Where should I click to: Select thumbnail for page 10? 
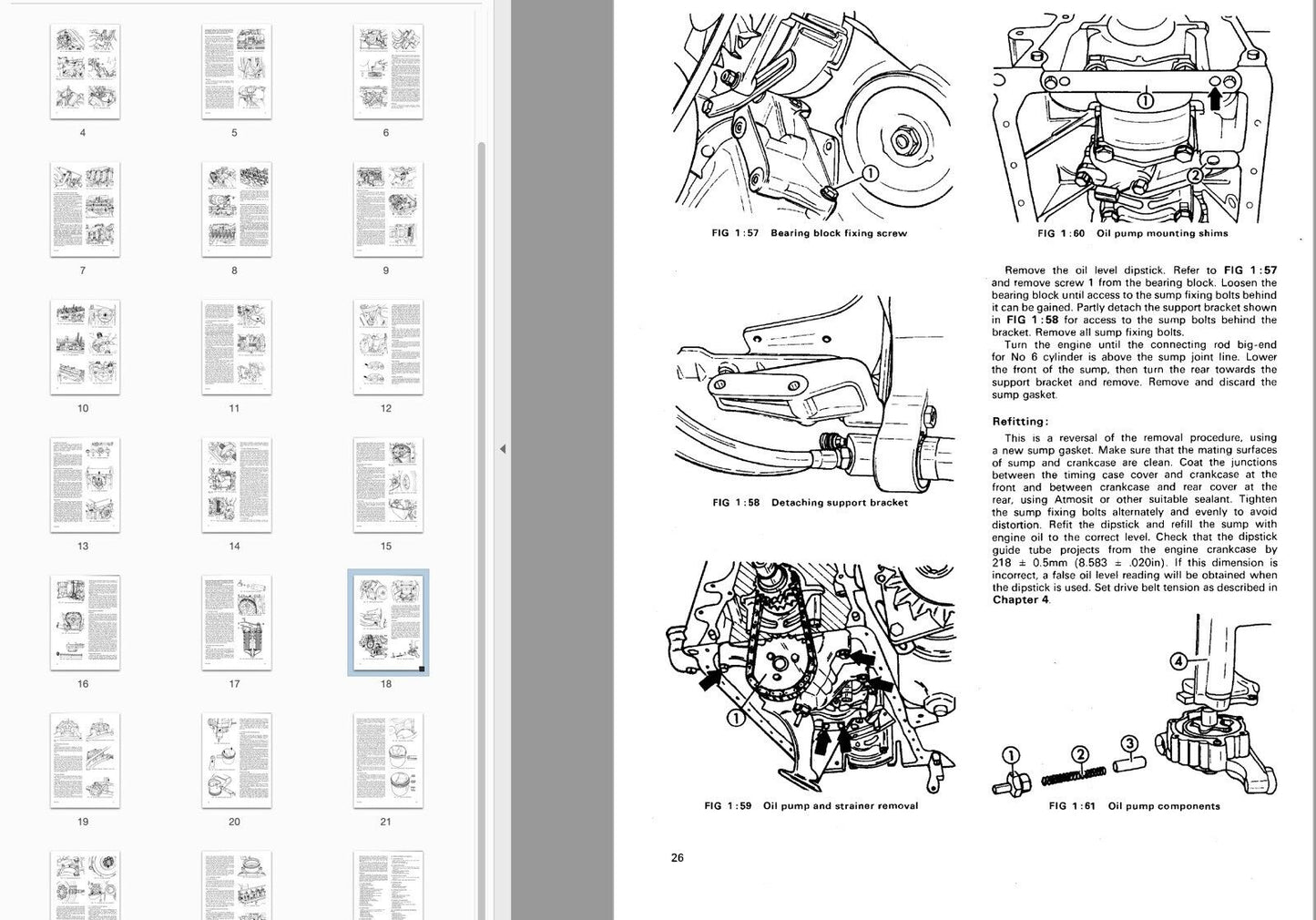(85, 347)
